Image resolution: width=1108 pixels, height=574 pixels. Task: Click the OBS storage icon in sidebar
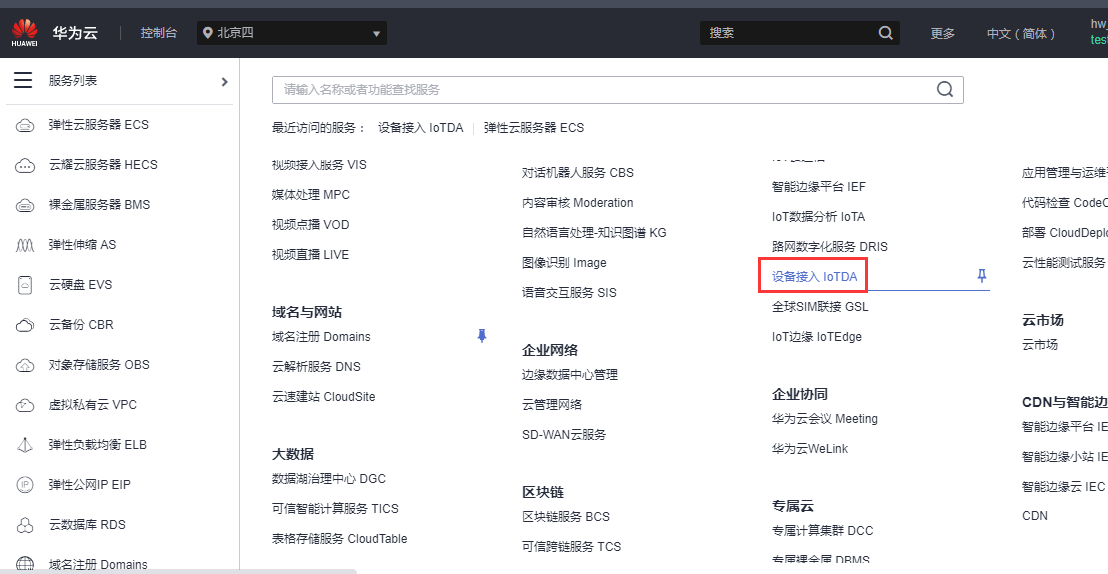click(x=25, y=365)
